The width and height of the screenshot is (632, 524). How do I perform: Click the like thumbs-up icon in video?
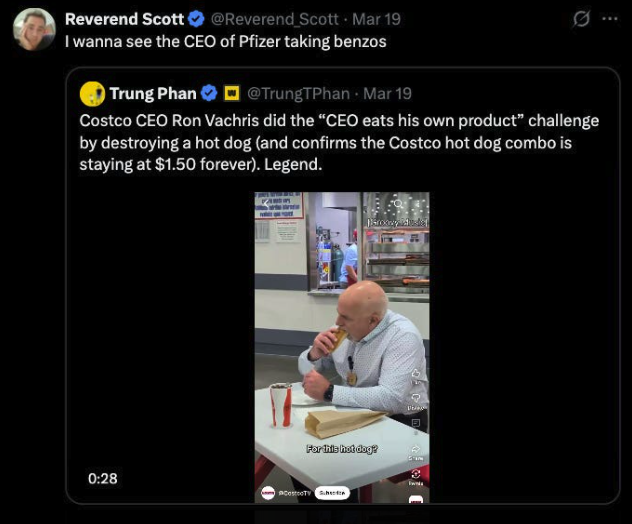[416, 372]
